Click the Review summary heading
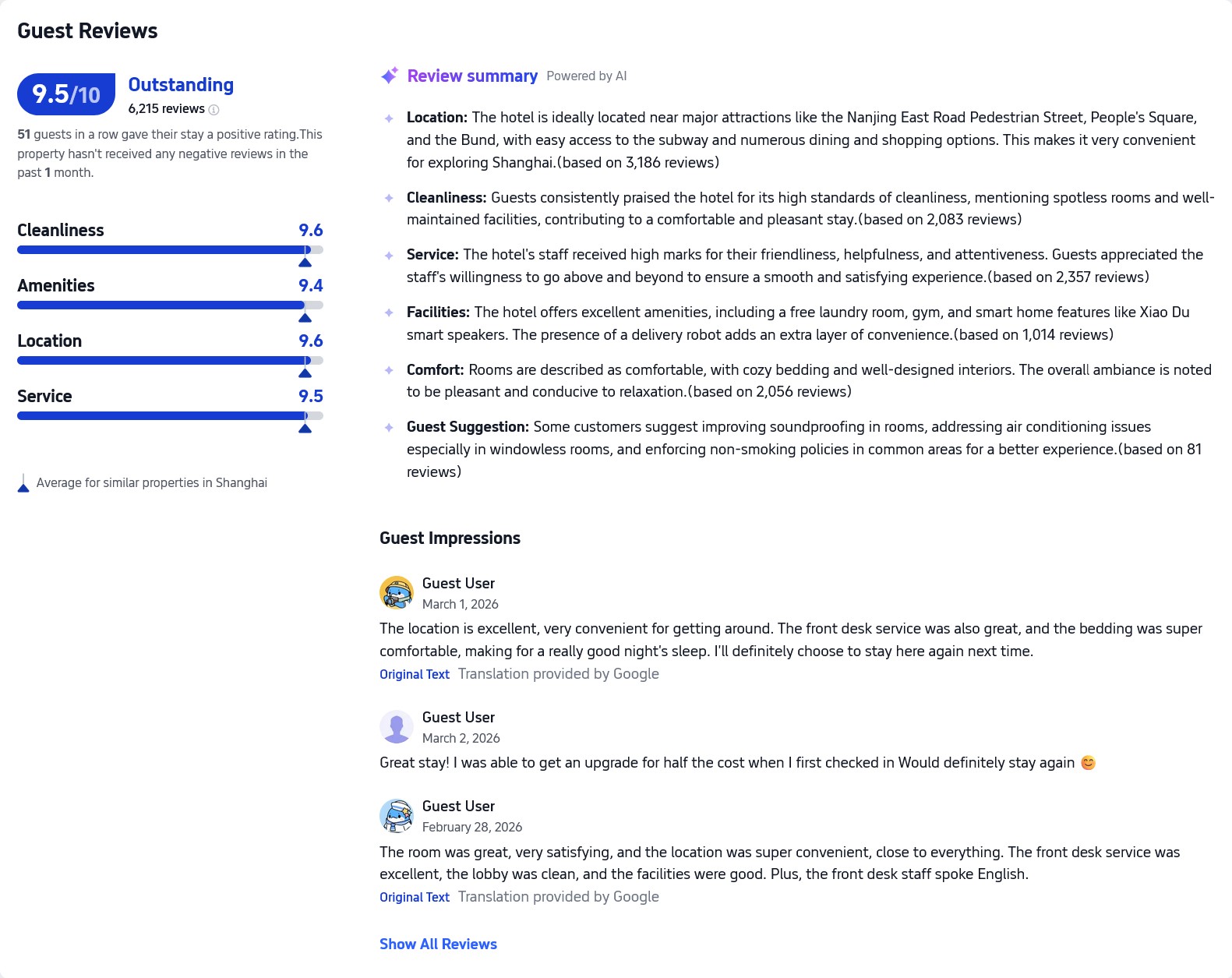This screenshot has height=978, width=1232. pos(472,76)
